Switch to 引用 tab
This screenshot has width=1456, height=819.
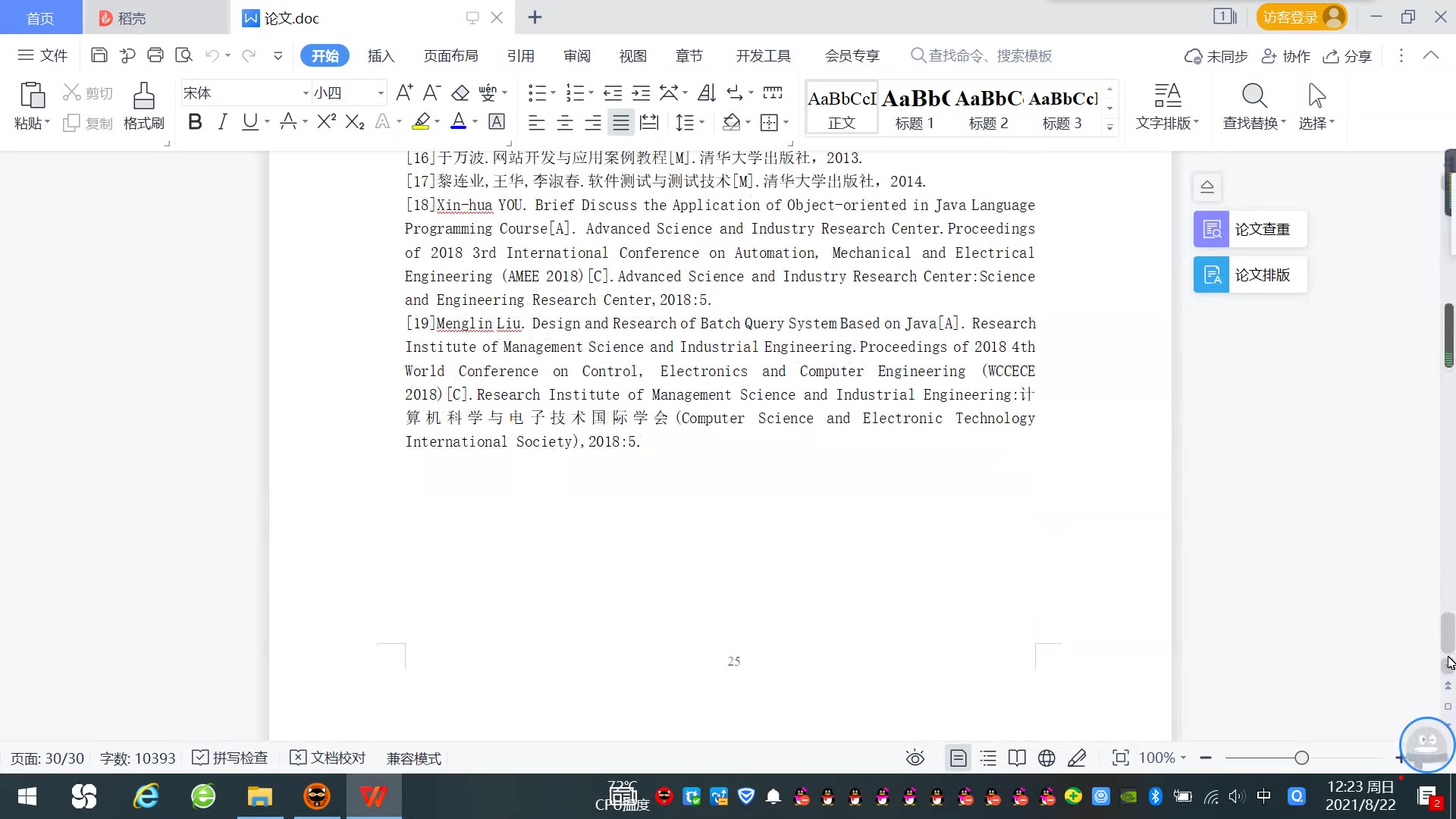pos(520,56)
